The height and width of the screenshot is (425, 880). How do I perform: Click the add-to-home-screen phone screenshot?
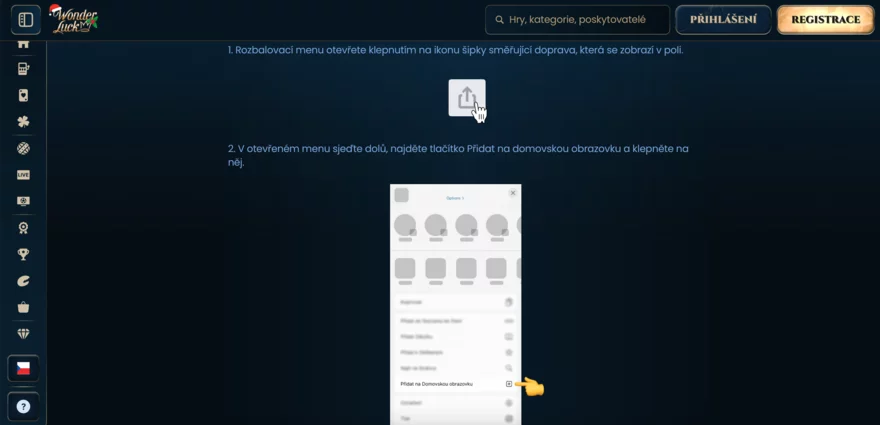click(x=455, y=304)
